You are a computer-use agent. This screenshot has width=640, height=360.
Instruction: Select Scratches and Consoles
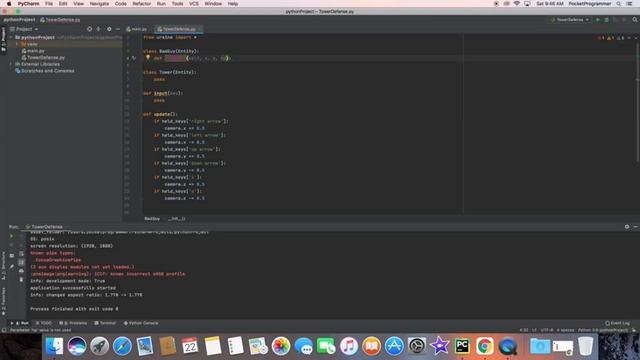click(x=45, y=71)
